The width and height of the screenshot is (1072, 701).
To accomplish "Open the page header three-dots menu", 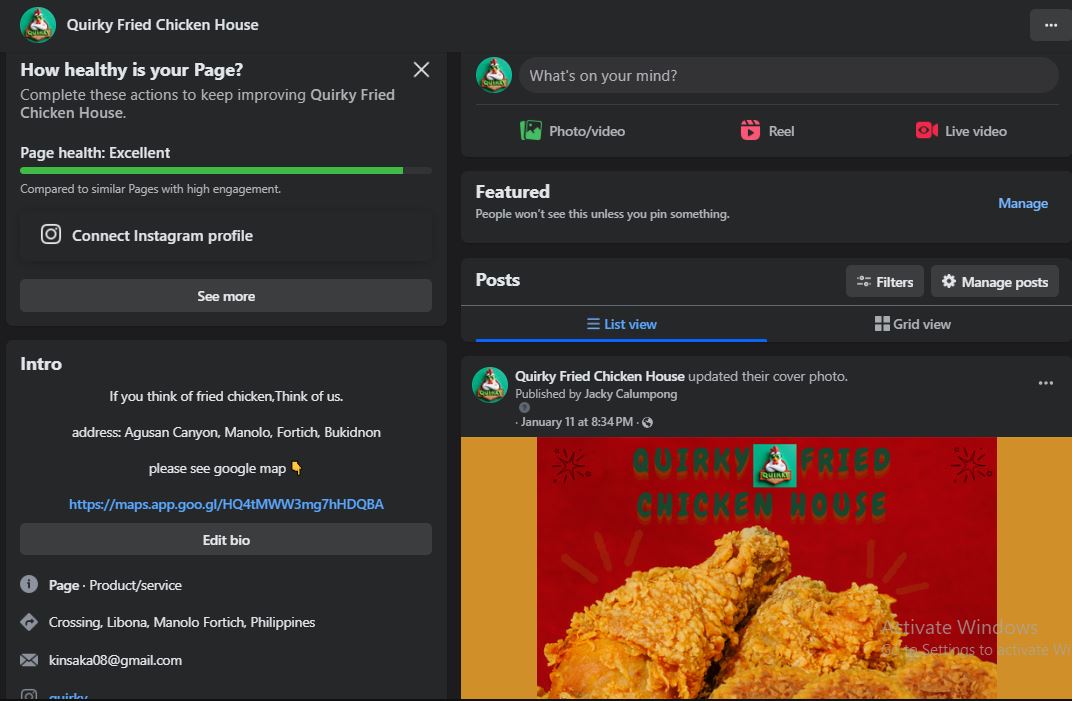I will (1051, 25).
